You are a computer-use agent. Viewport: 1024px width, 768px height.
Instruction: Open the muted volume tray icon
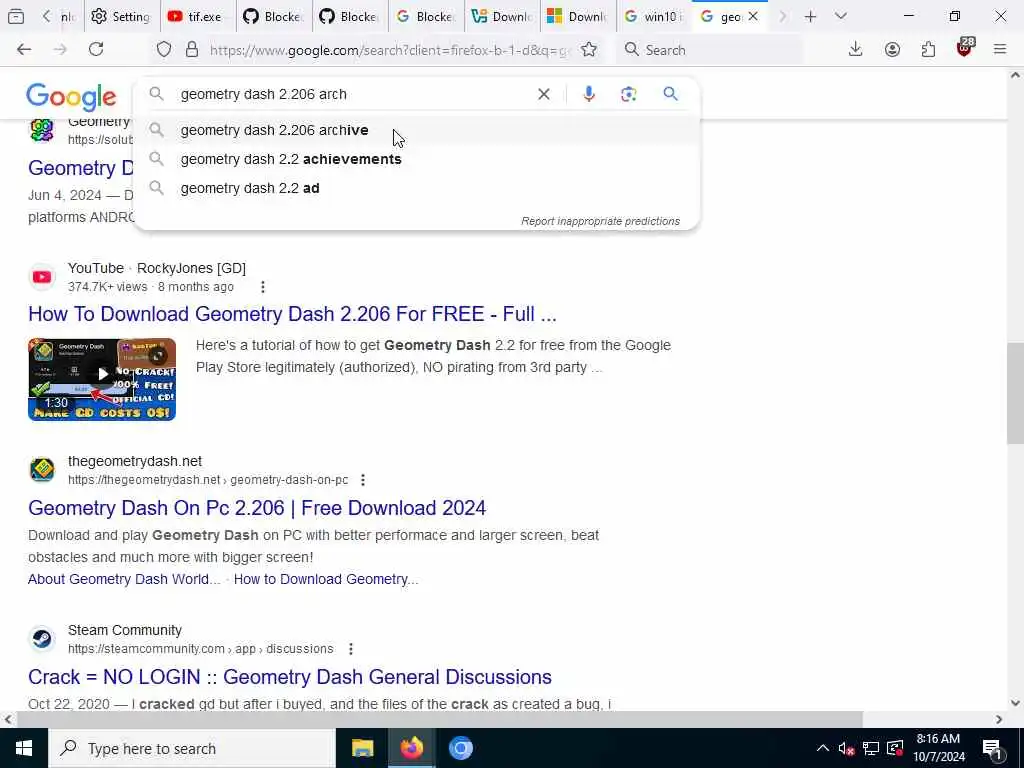(846, 748)
